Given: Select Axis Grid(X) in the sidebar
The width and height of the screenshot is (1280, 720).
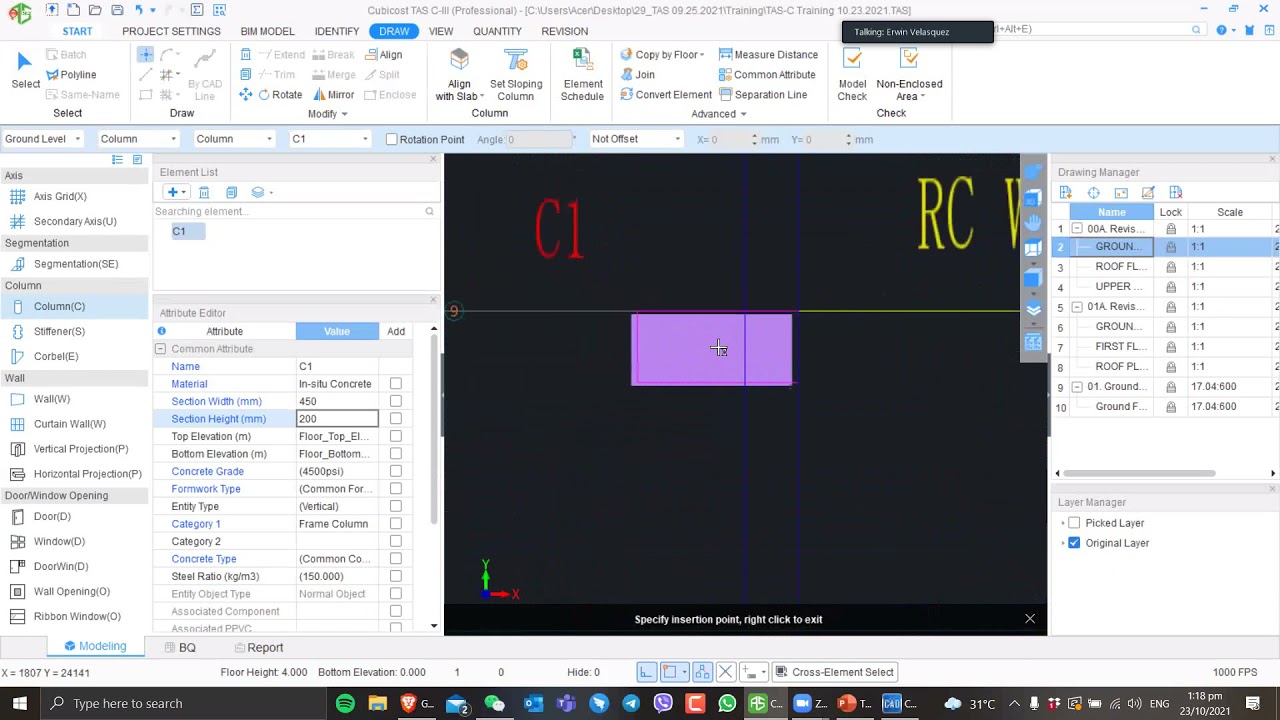Looking at the screenshot, I should pos(60,197).
